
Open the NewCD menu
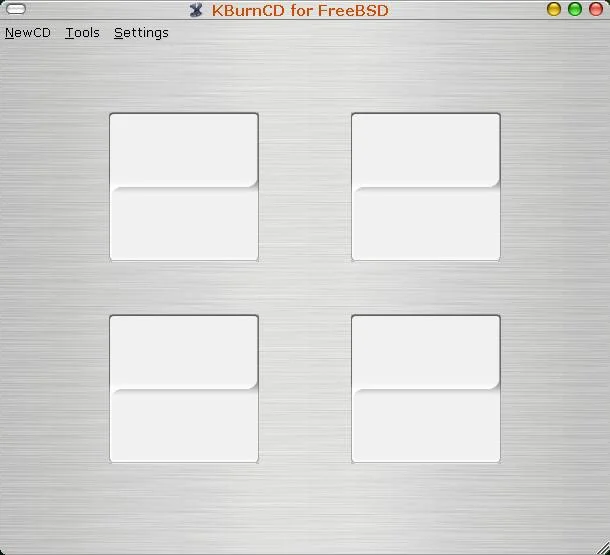click(28, 32)
